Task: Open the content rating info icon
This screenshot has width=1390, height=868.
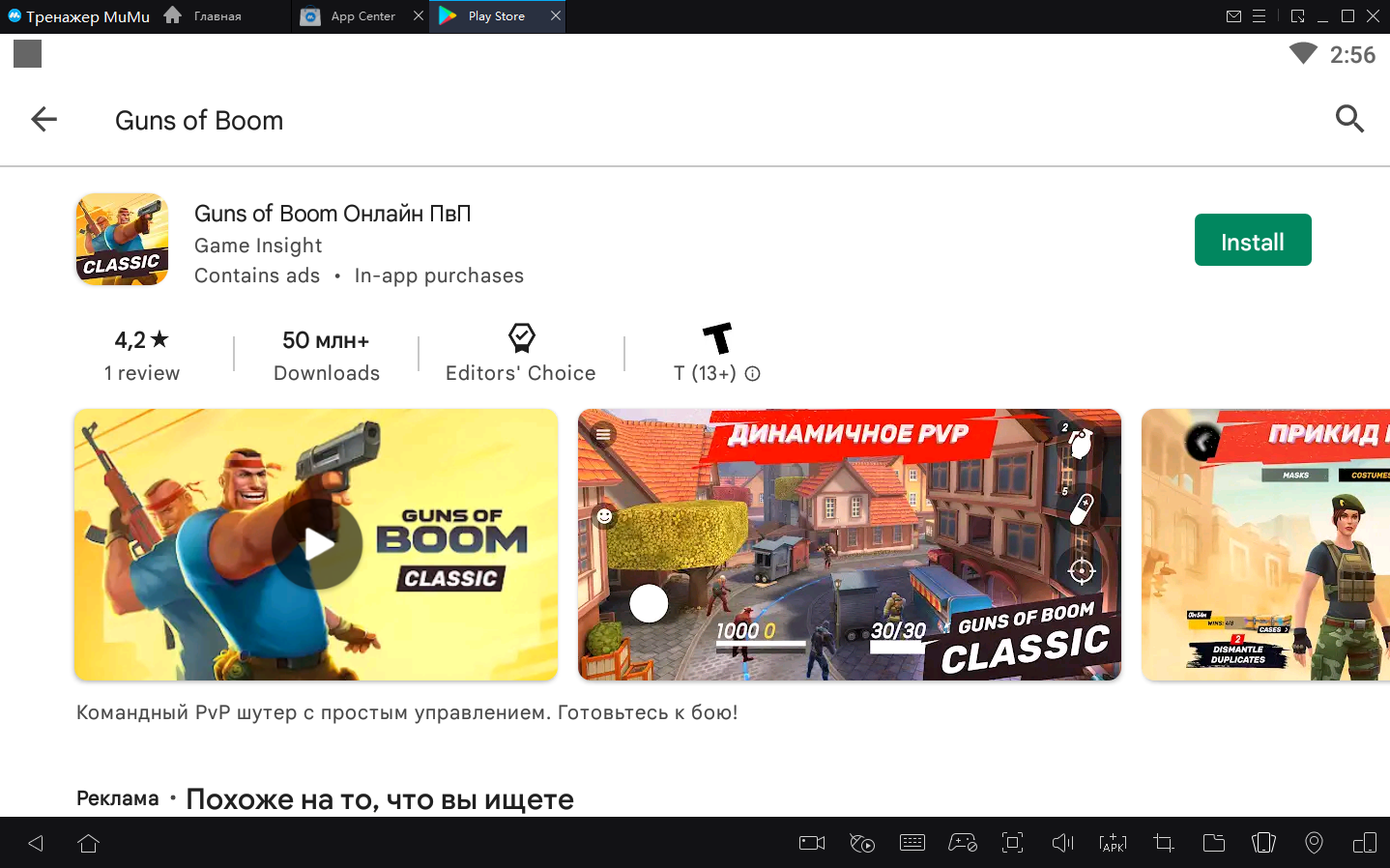Action: click(753, 374)
